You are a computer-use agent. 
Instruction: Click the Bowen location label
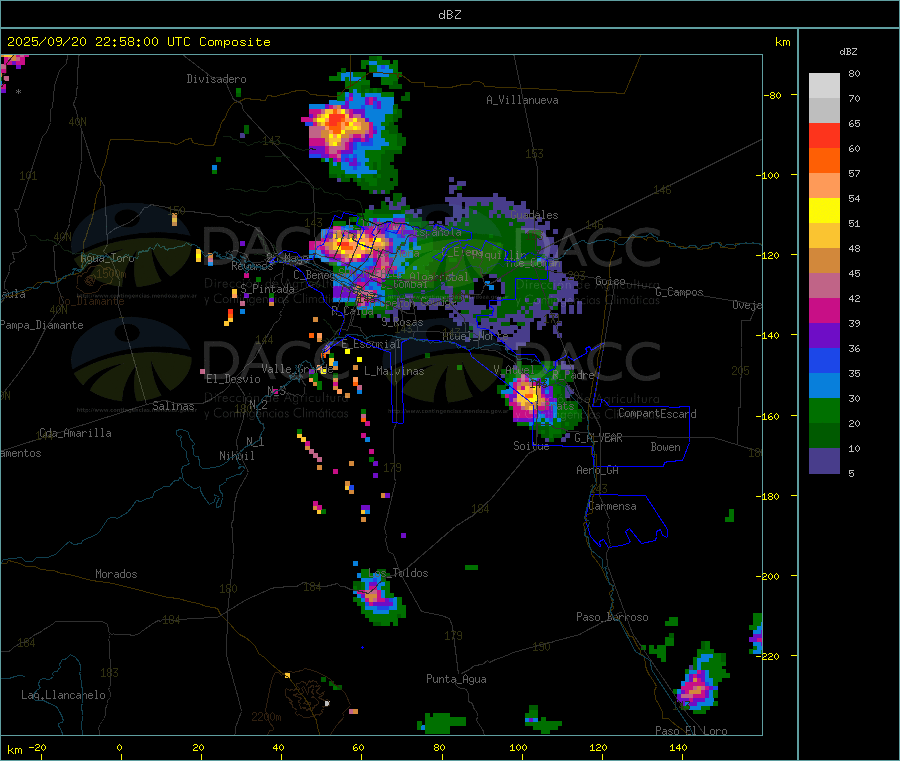coord(665,447)
